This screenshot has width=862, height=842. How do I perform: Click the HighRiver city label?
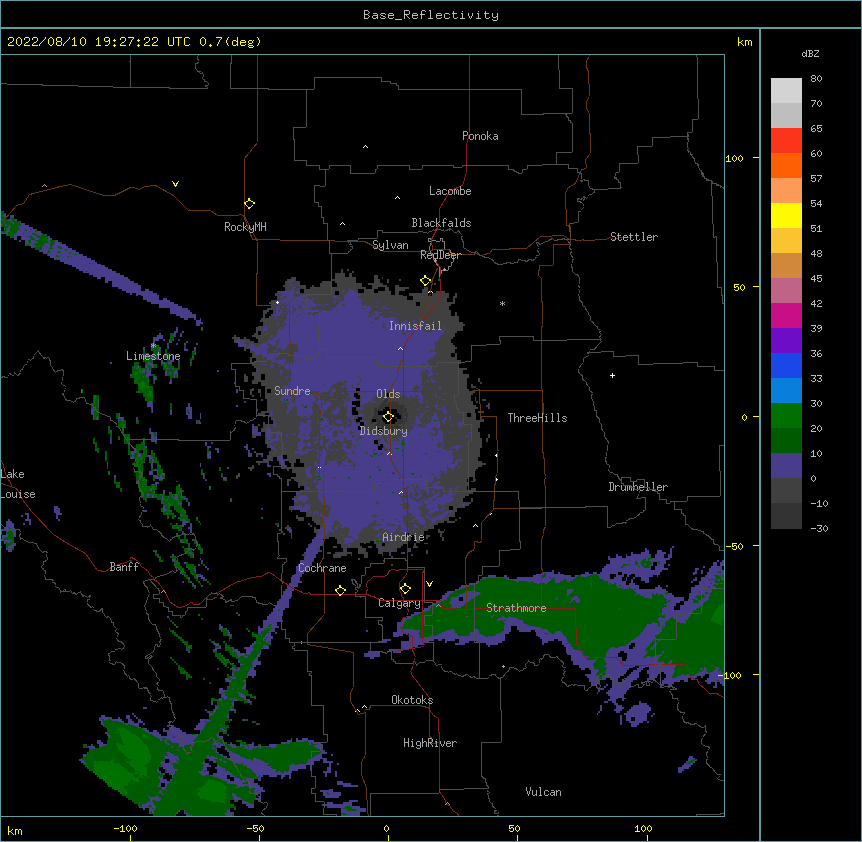coord(430,743)
